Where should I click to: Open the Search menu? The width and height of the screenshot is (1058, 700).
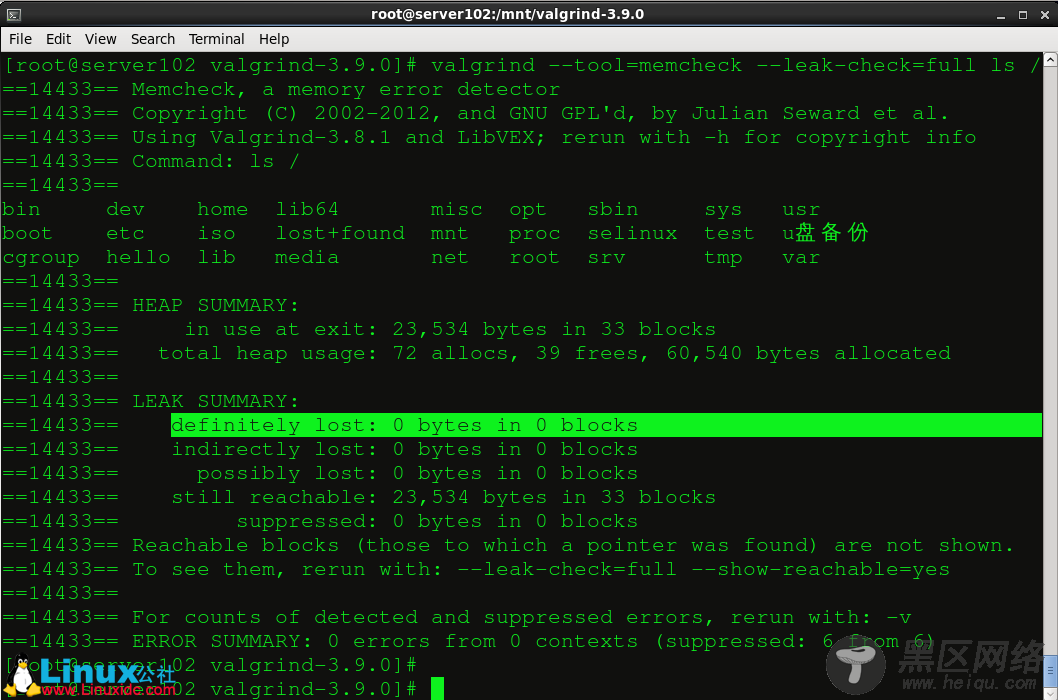152,39
